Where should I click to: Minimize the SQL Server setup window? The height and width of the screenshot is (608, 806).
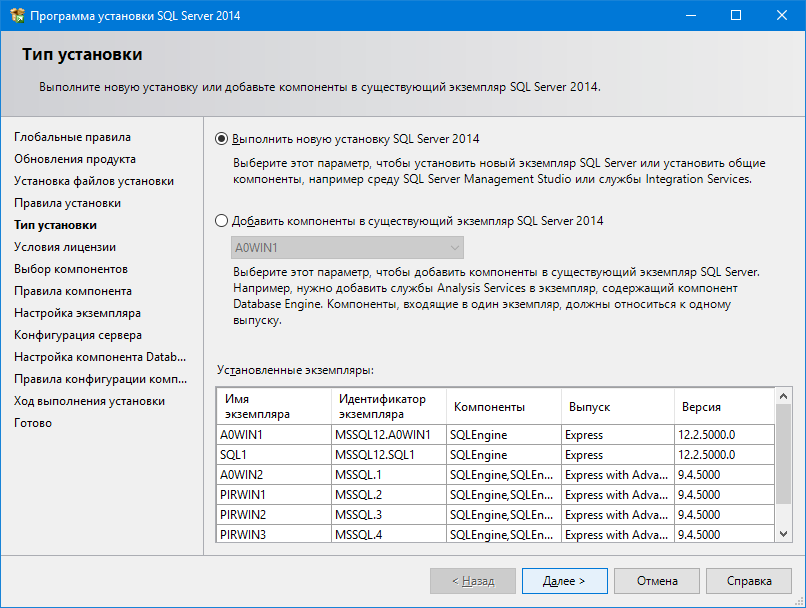point(690,16)
